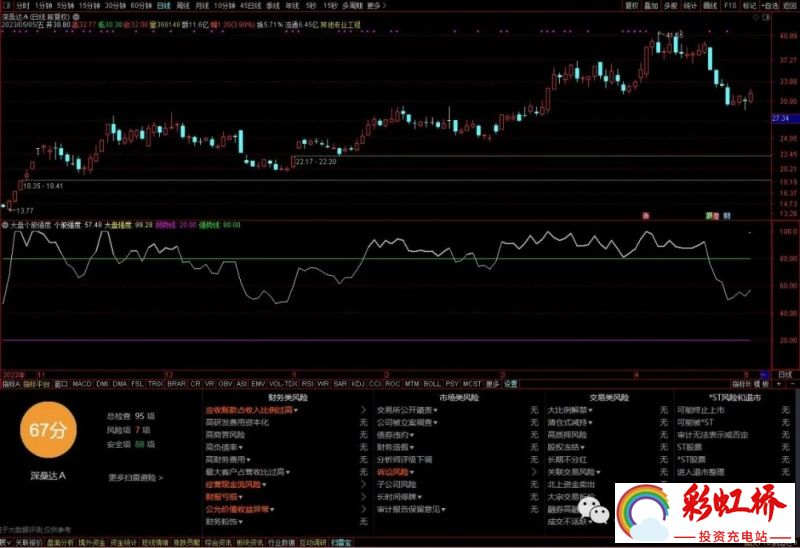Open the 设置 indicator settings

[511, 384]
